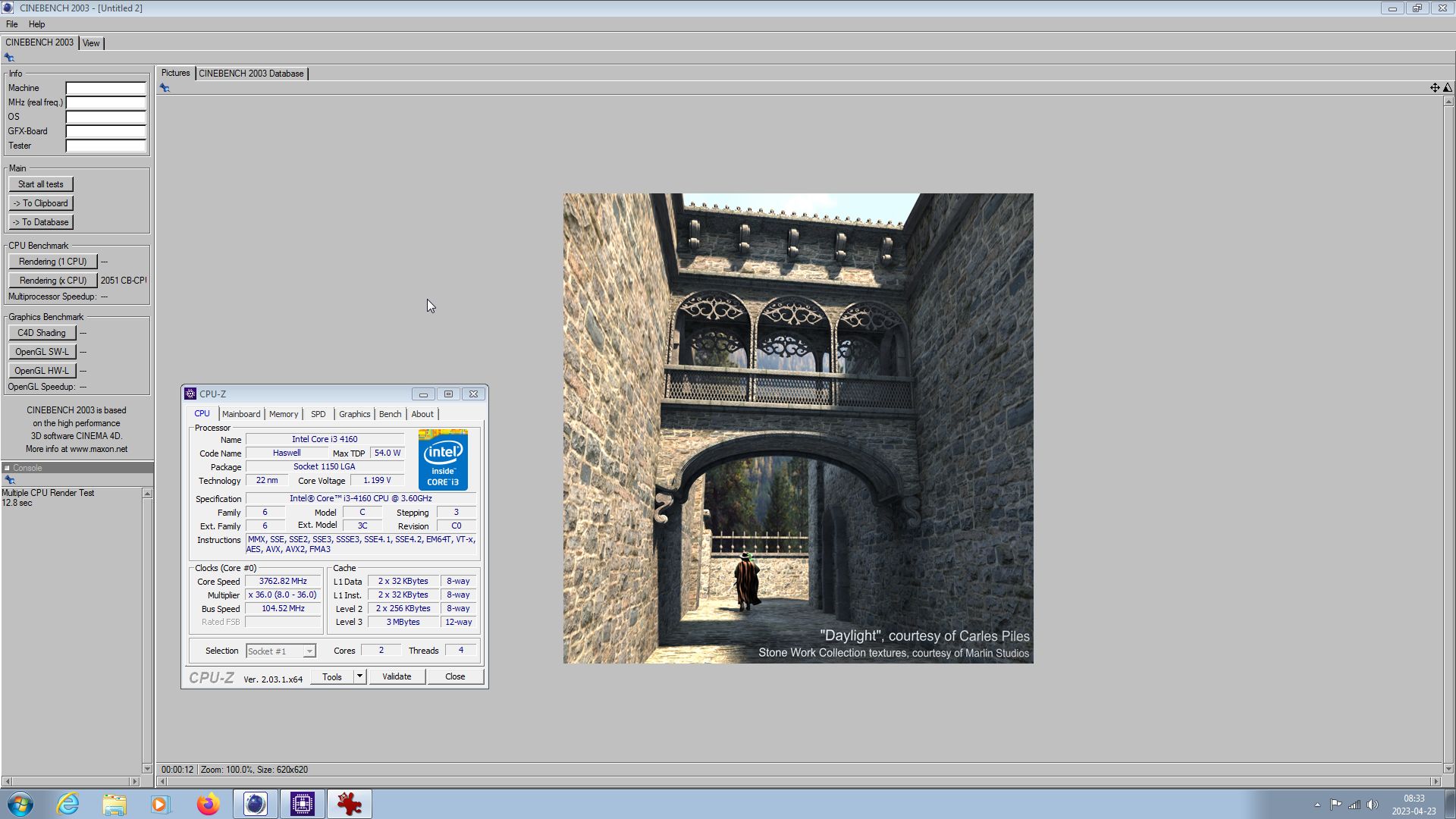Click Start all tests button
This screenshot has height=819, width=1456.
pyautogui.click(x=41, y=184)
